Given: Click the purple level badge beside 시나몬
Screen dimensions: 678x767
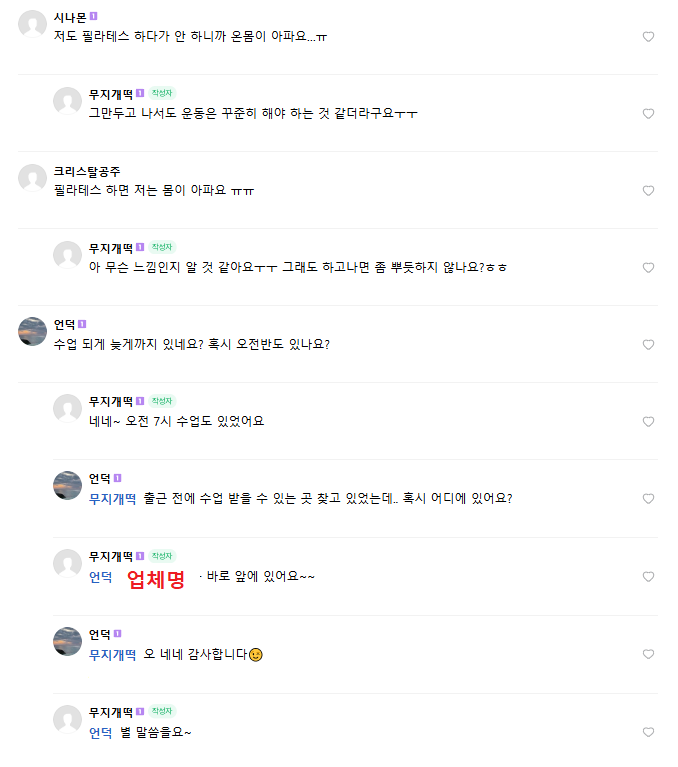Looking at the screenshot, I should click(x=94, y=17).
